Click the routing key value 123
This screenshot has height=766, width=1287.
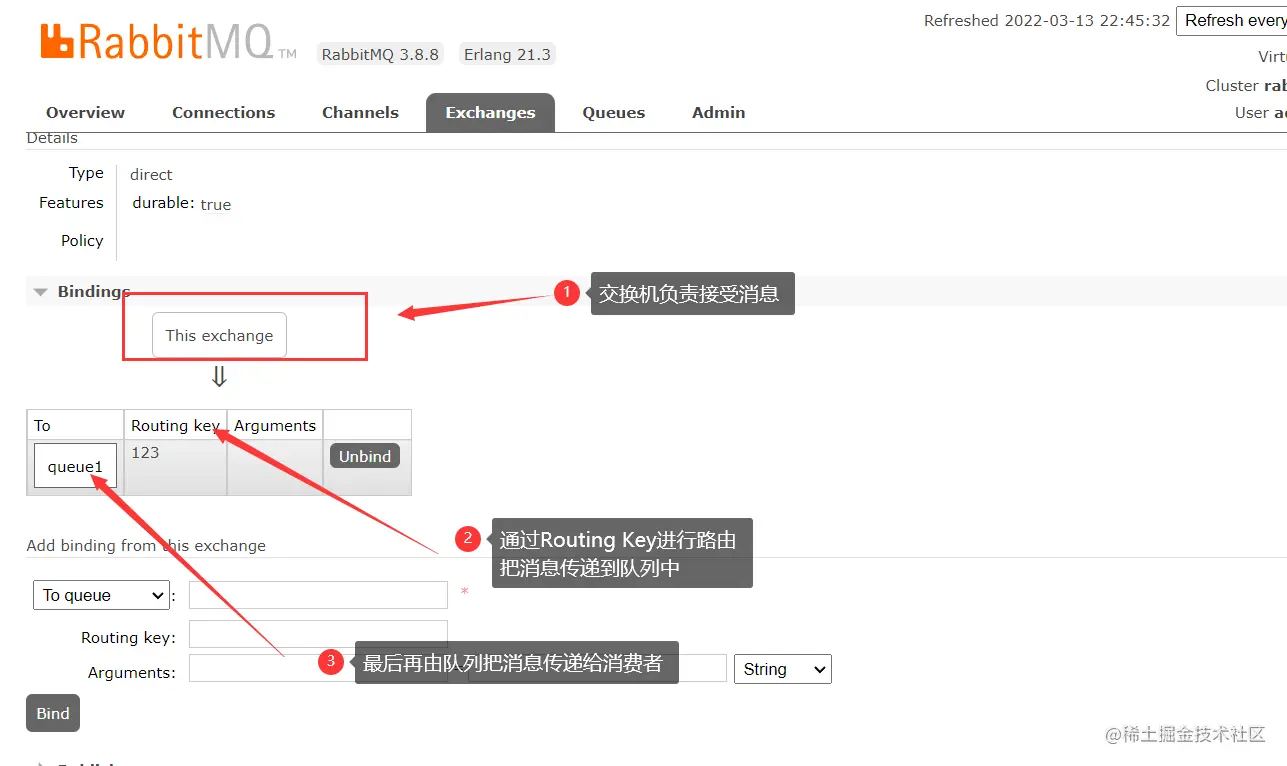pyautogui.click(x=145, y=452)
